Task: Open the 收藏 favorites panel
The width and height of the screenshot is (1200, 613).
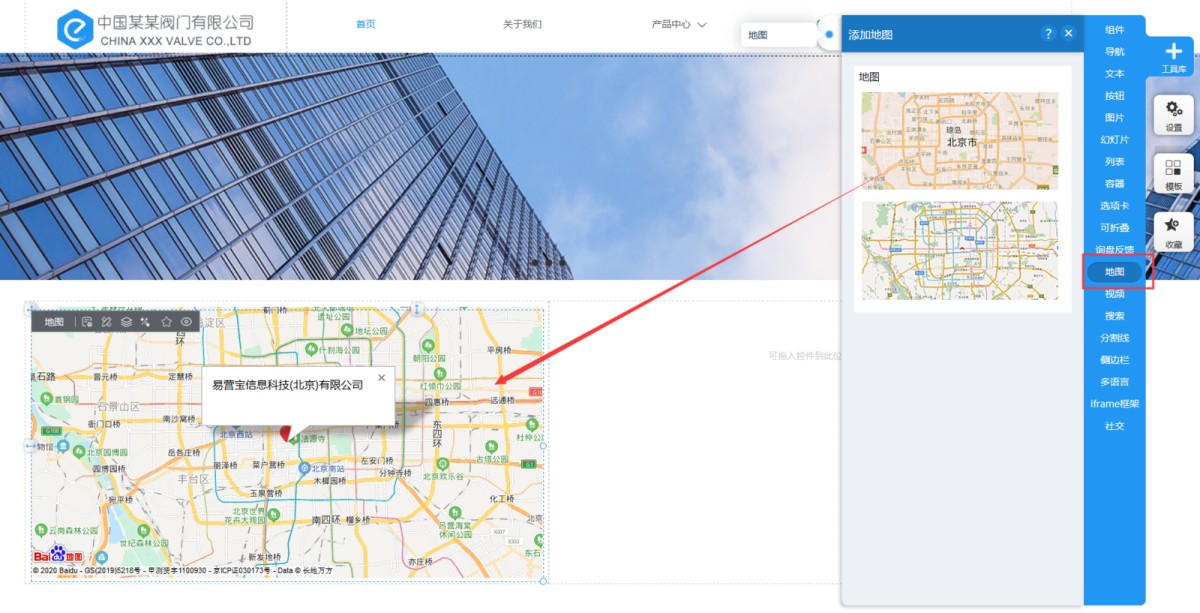Action: tap(1173, 231)
